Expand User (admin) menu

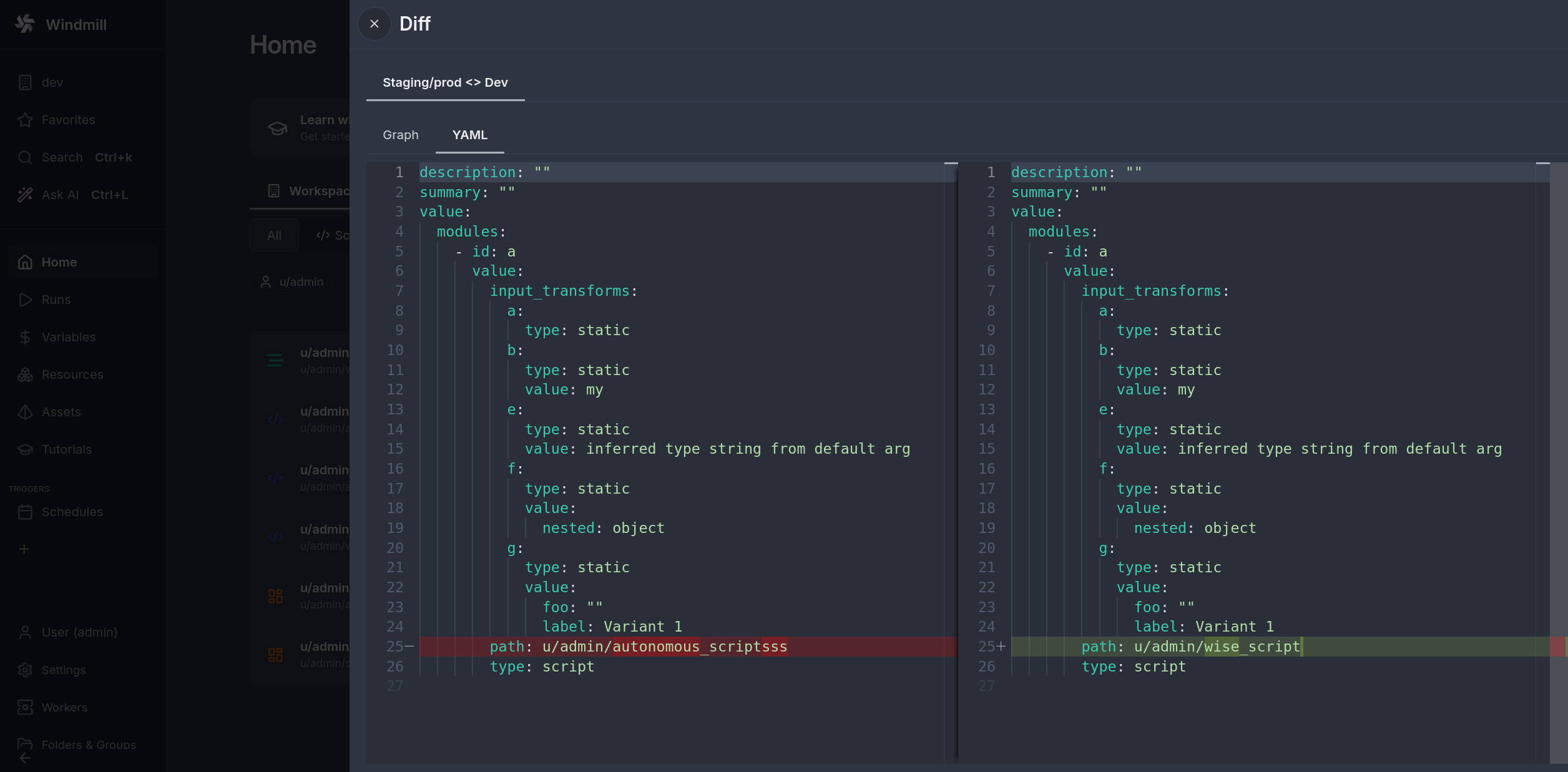click(x=79, y=632)
